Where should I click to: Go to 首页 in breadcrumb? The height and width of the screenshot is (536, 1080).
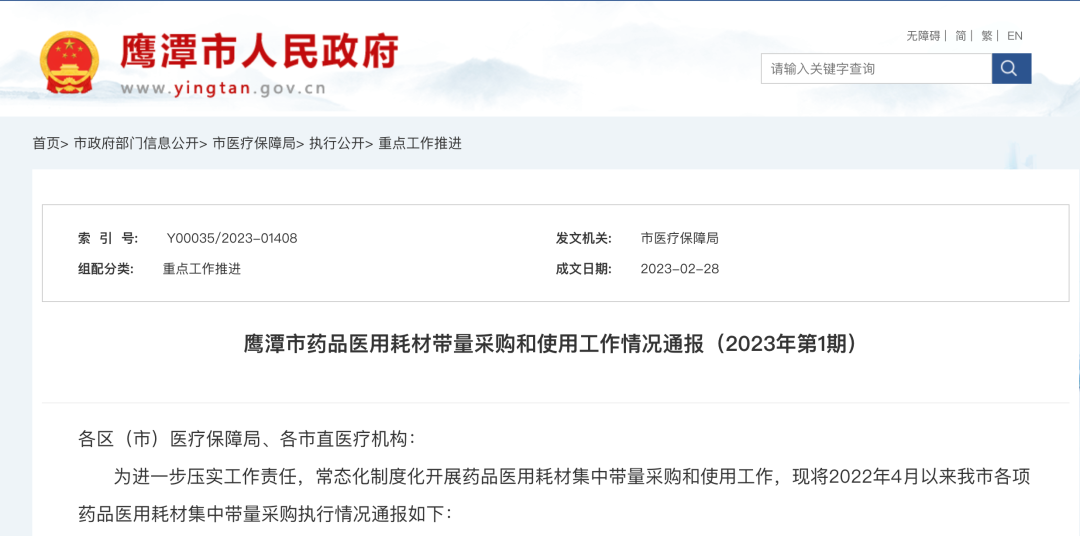[46, 143]
